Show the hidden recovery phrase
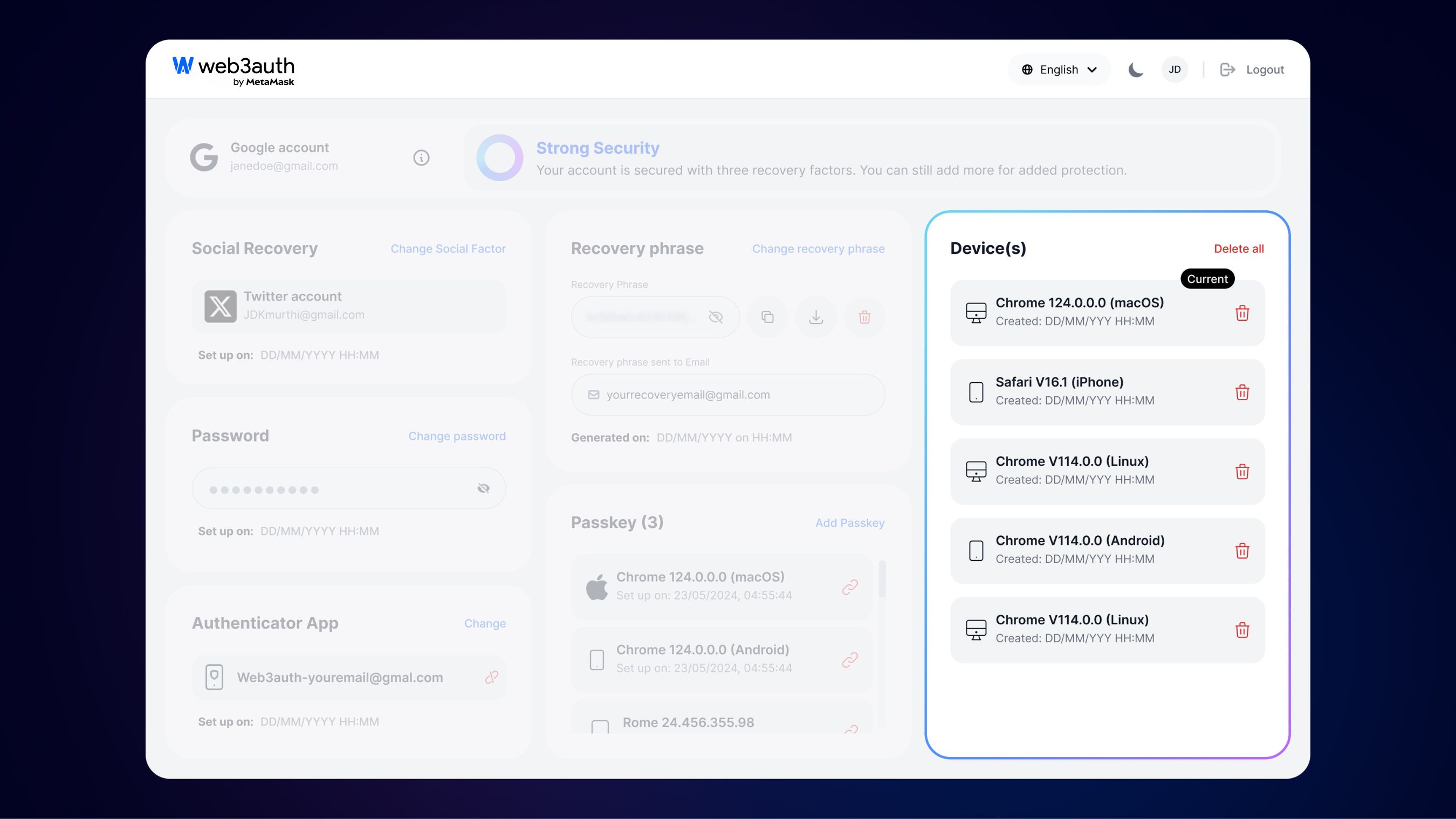Viewport: 1456px width, 819px height. [717, 317]
